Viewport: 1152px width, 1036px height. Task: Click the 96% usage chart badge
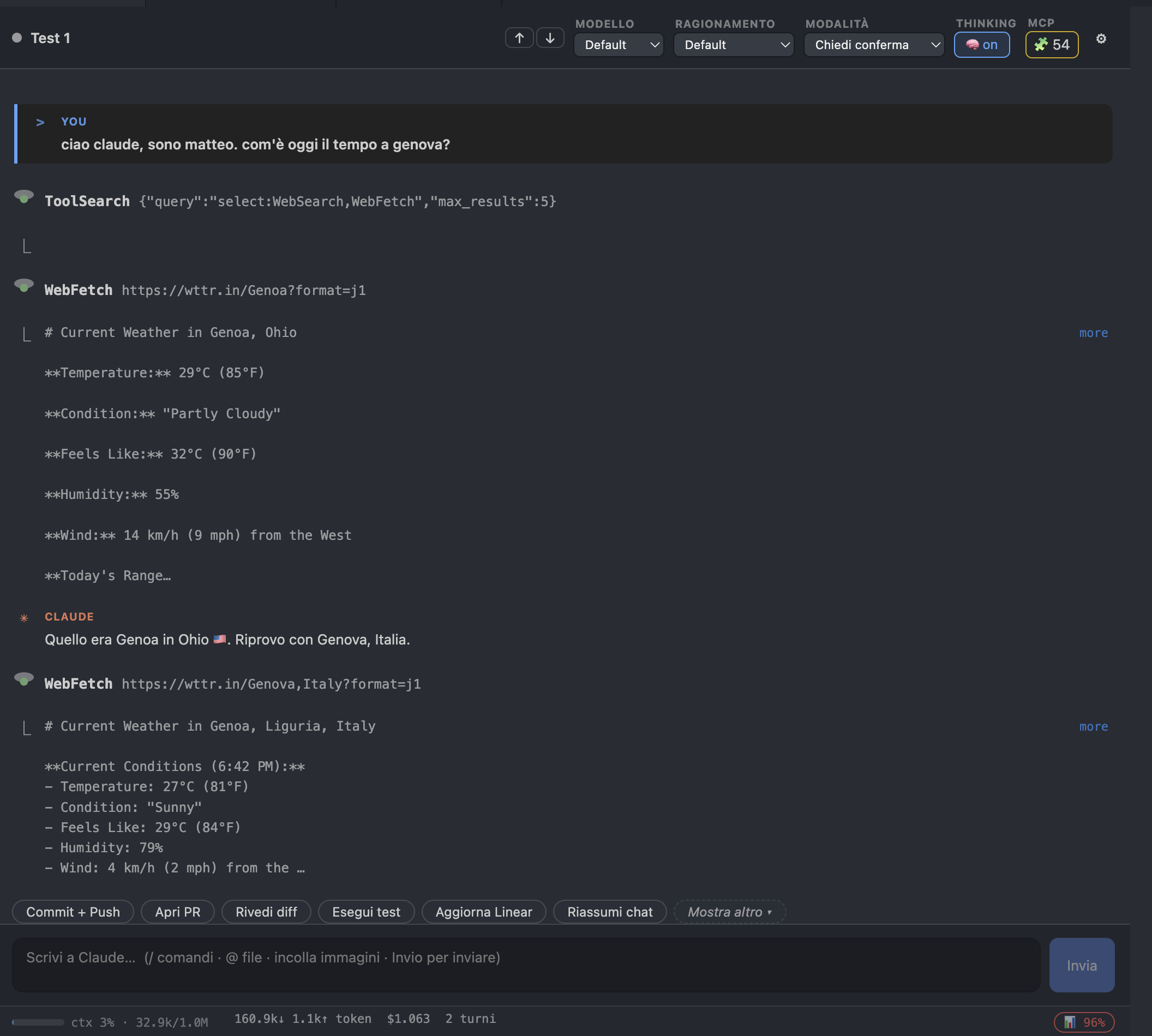click(x=1084, y=1022)
